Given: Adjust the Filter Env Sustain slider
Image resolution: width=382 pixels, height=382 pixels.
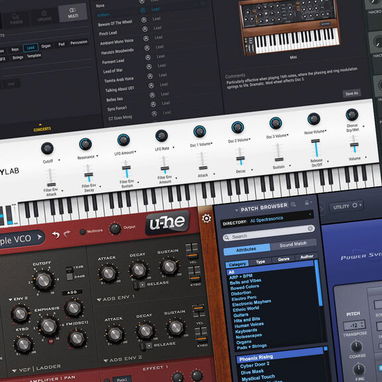Looking at the screenshot, I should click(126, 170).
